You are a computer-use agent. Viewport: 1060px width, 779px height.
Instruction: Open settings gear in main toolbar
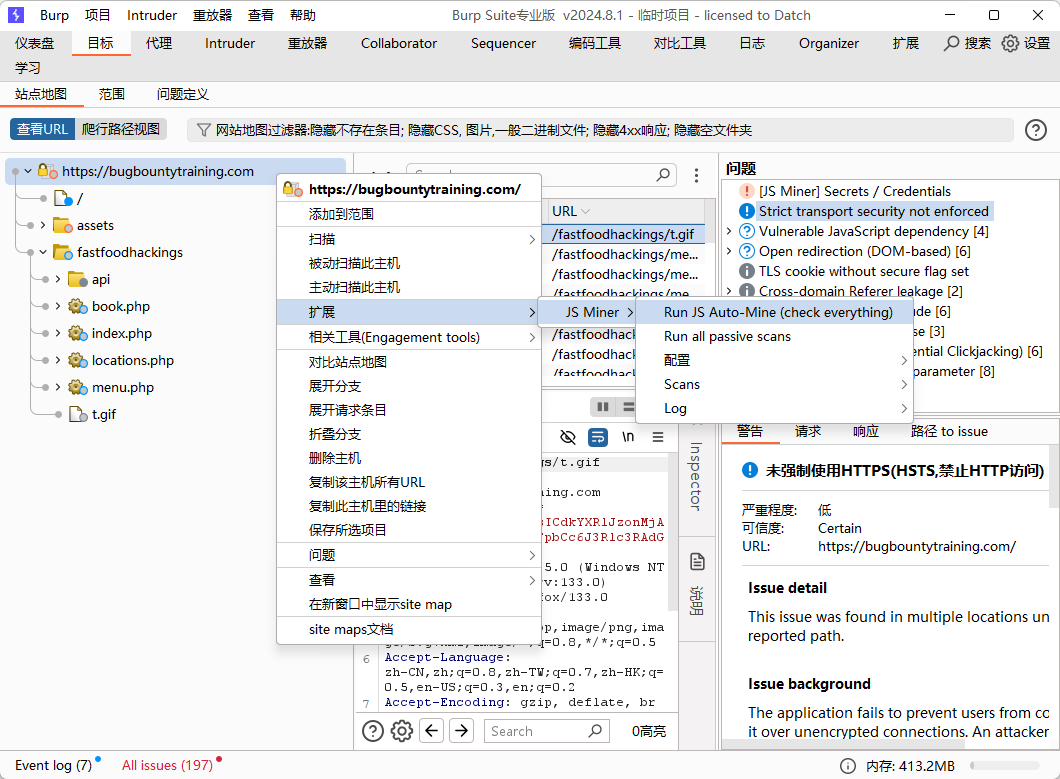pos(1010,43)
